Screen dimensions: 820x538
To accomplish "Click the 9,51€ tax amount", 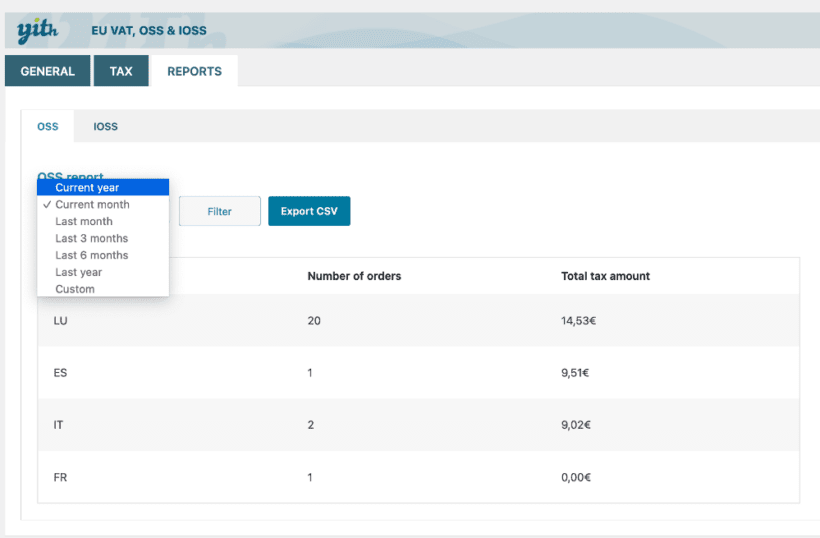I will [575, 373].
